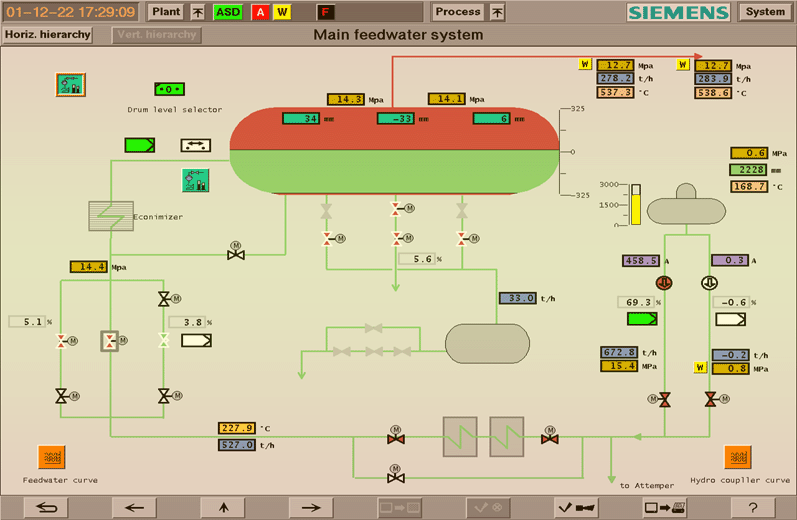Open the System menu
Viewport: 797px width, 520px height.
(x=765, y=12)
